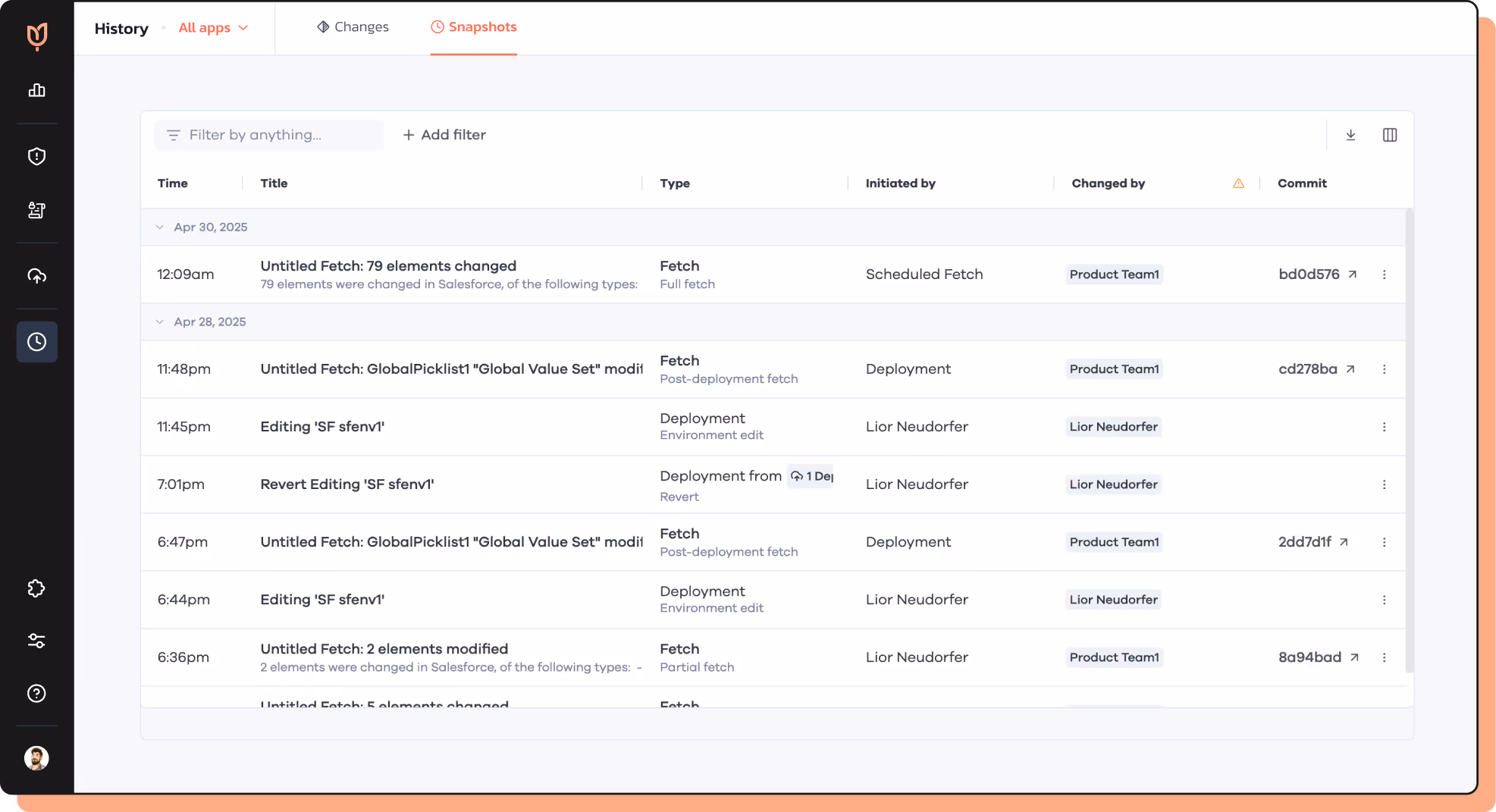Open more options for 7:01pm row
This screenshot has height=812, width=1496.
point(1384,484)
